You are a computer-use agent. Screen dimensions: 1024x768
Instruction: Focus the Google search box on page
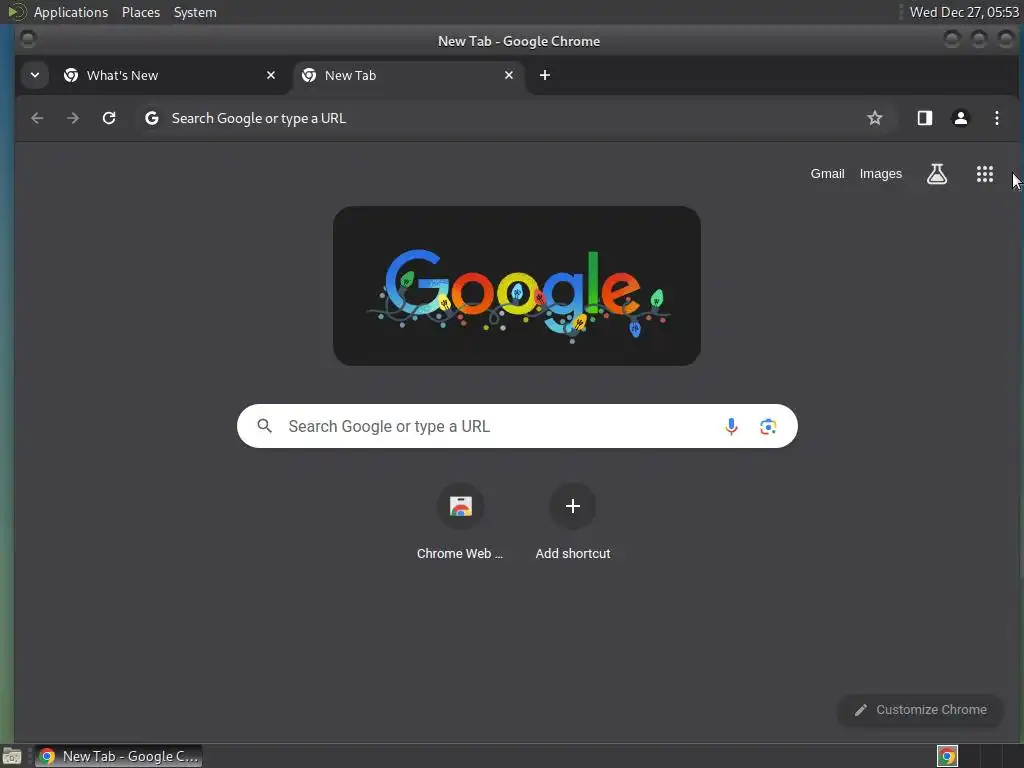coord(517,426)
